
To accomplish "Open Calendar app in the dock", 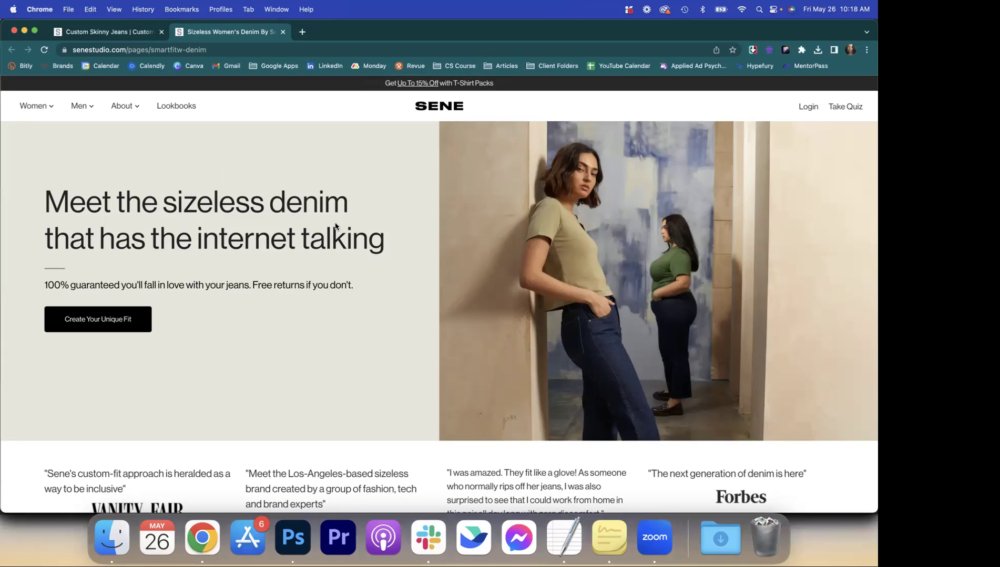I will (x=157, y=537).
